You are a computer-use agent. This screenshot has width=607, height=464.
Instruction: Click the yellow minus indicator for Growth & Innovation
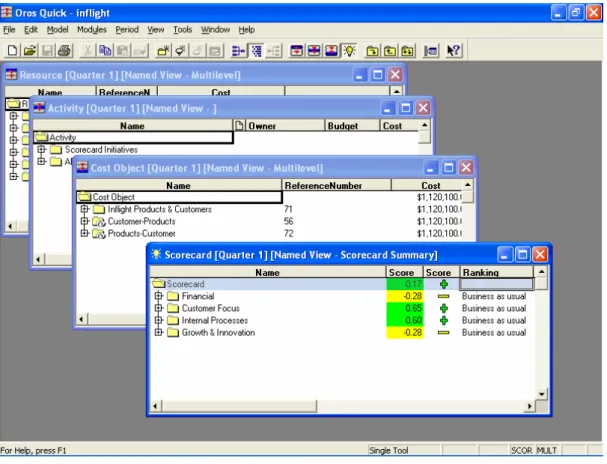(444, 333)
